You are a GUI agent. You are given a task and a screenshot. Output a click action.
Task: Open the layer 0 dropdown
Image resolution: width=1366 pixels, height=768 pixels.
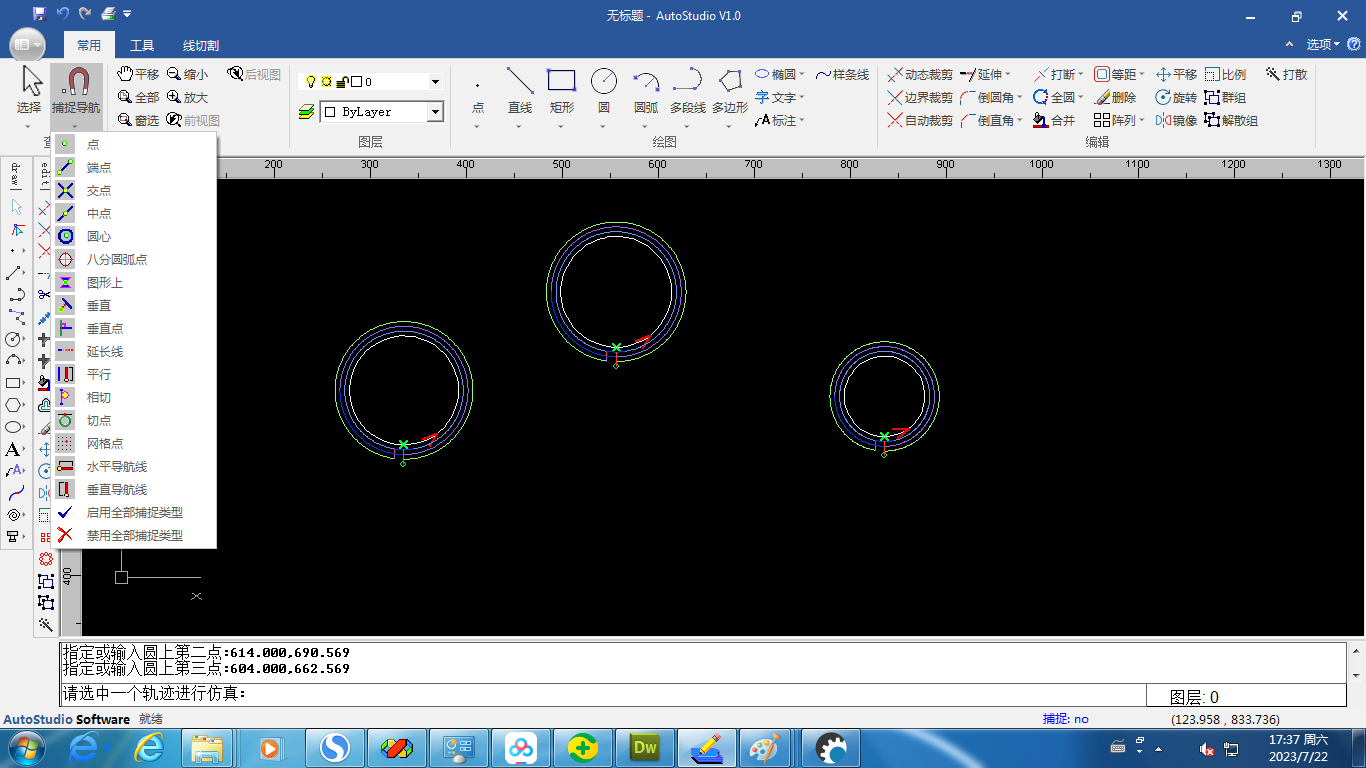point(435,82)
